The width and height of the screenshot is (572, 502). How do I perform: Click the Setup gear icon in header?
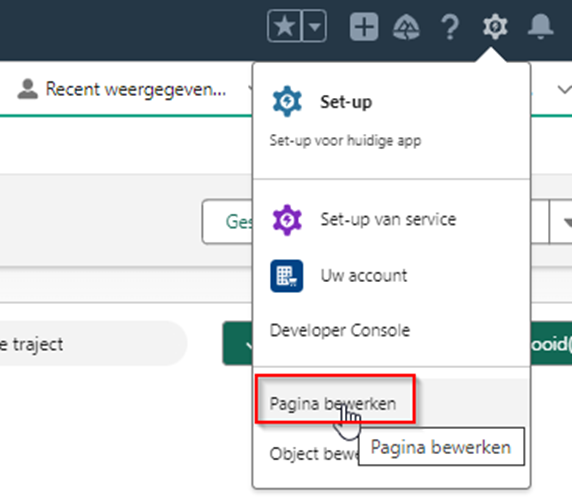pyautogui.click(x=495, y=27)
